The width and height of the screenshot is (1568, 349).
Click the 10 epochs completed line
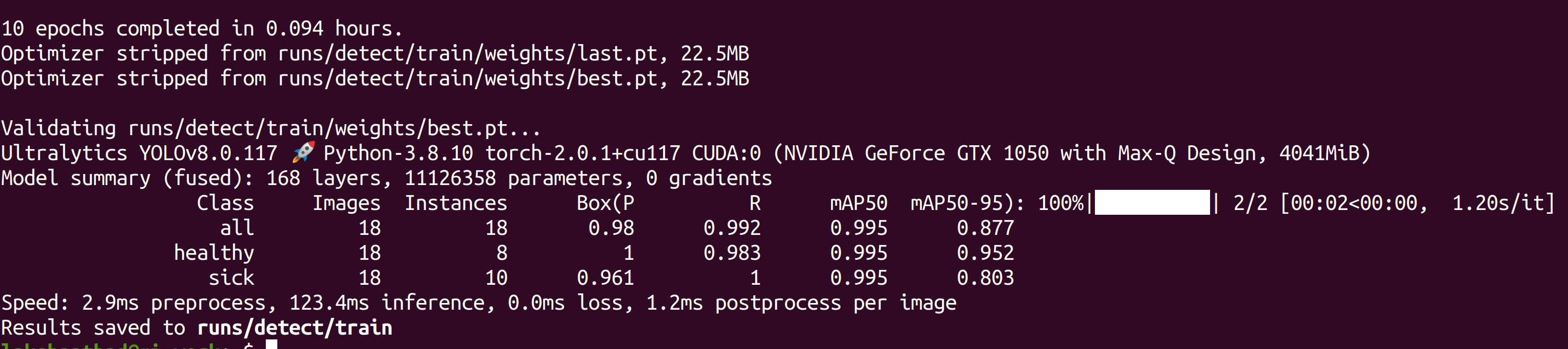(202, 29)
